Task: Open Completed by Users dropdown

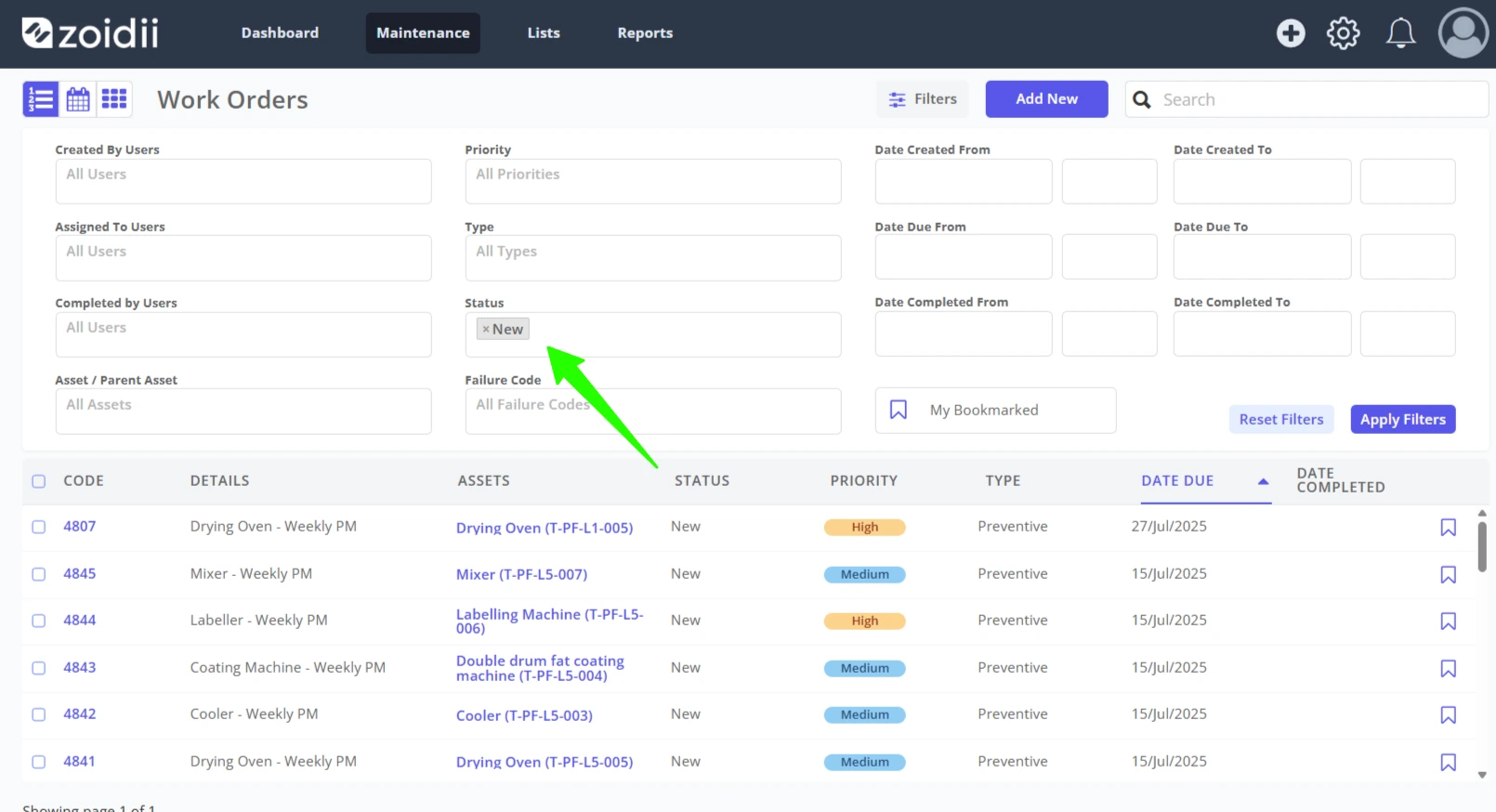Action: (243, 334)
